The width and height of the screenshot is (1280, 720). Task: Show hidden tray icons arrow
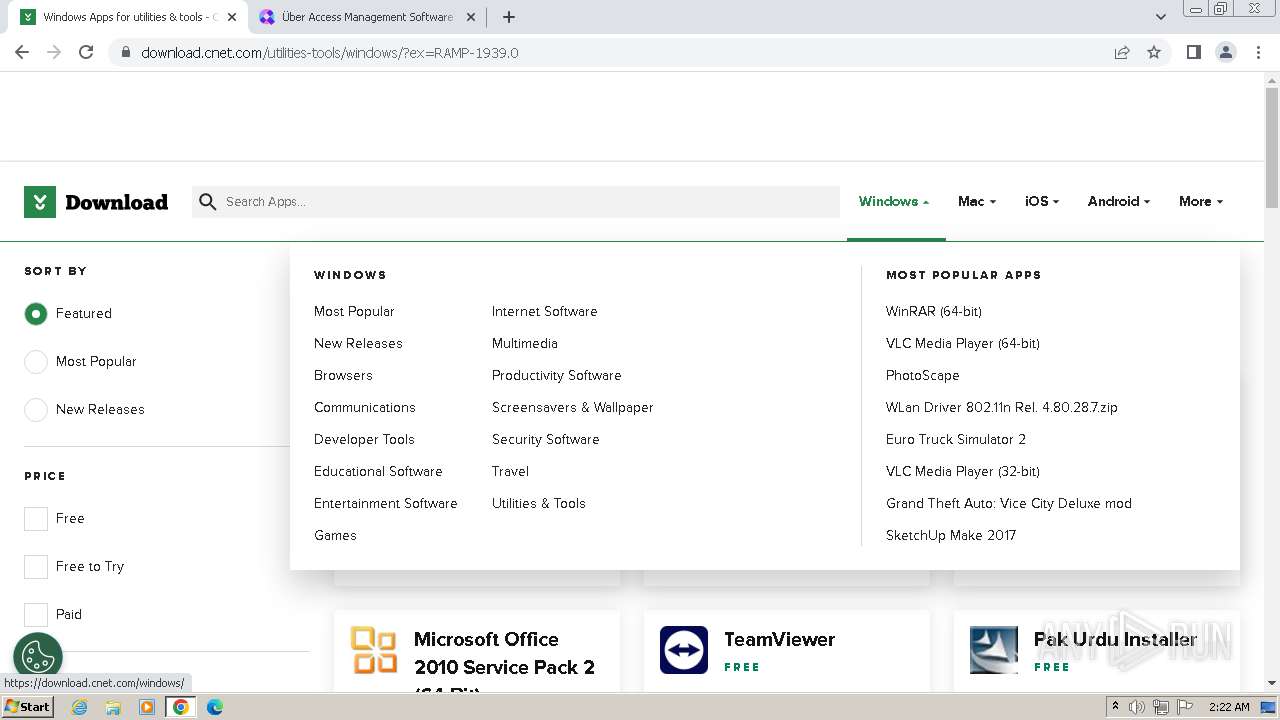[x=1115, y=707]
